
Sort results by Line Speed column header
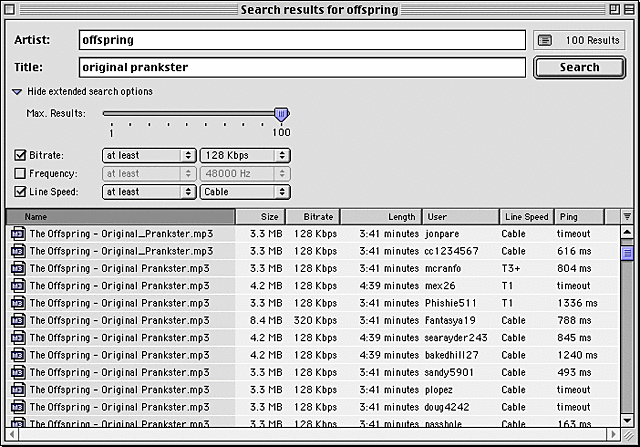pos(527,217)
